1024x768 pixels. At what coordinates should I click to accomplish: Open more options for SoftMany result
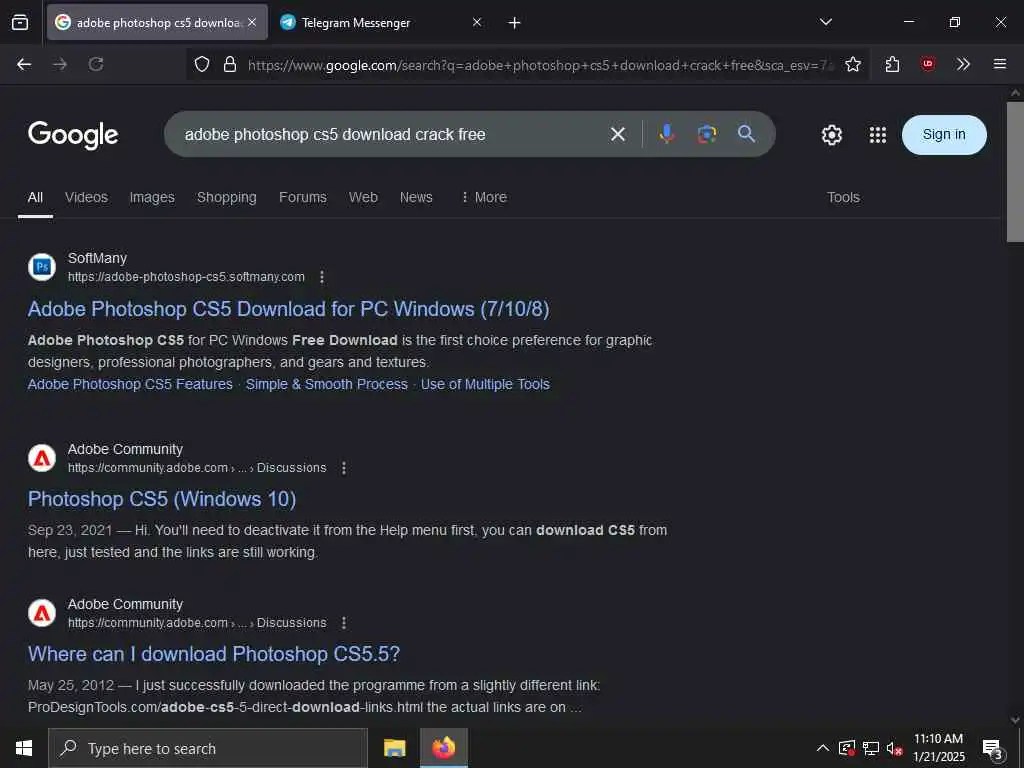tap(322, 277)
